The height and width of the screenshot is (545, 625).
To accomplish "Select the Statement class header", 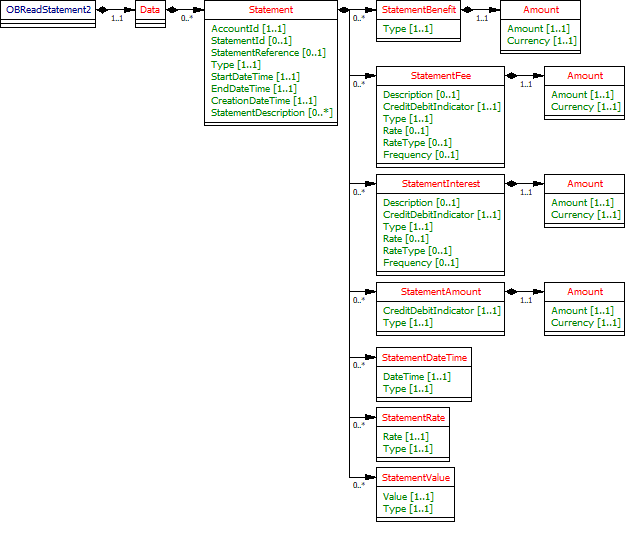I will point(270,10).
